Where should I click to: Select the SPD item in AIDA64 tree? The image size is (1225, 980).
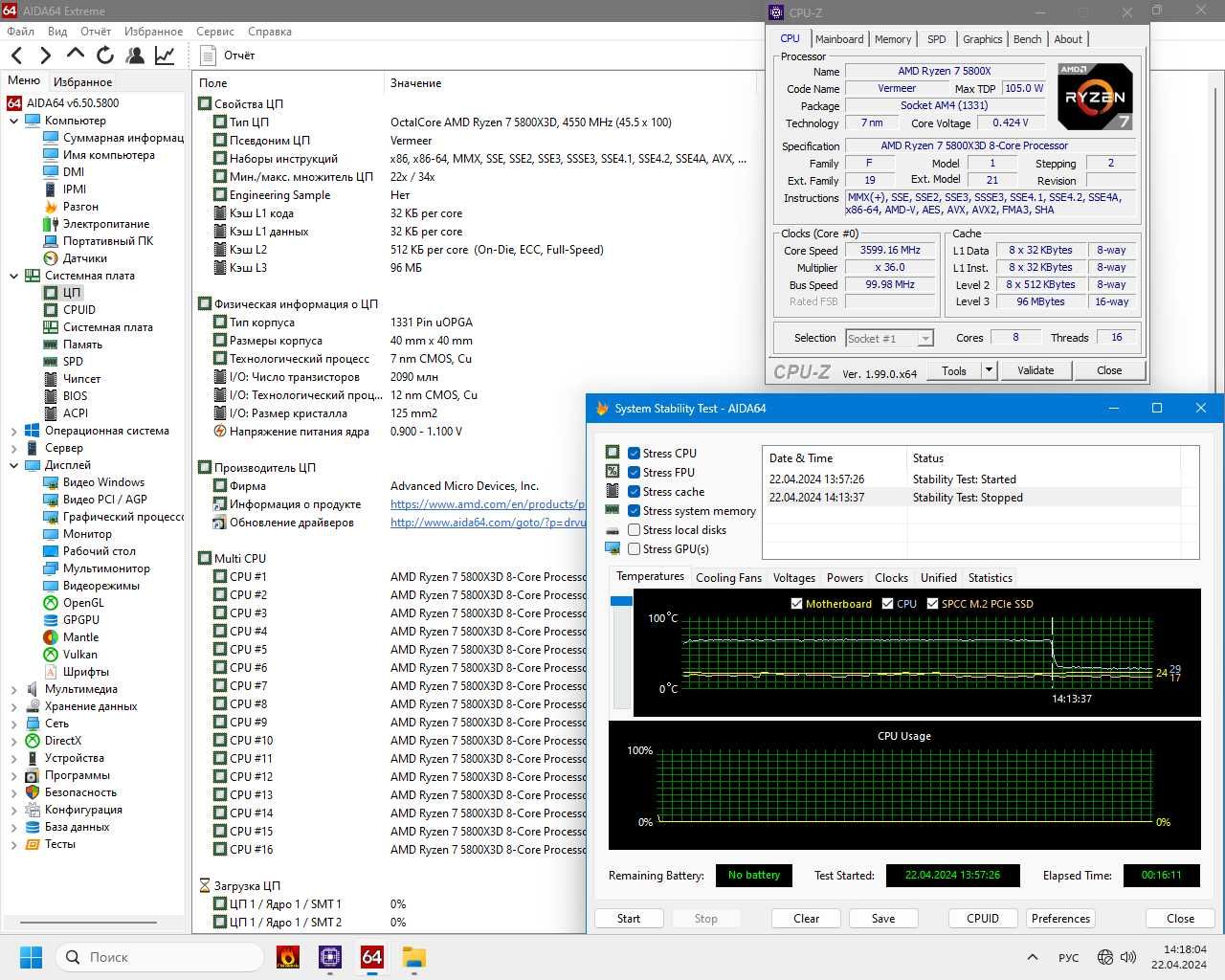tap(73, 362)
